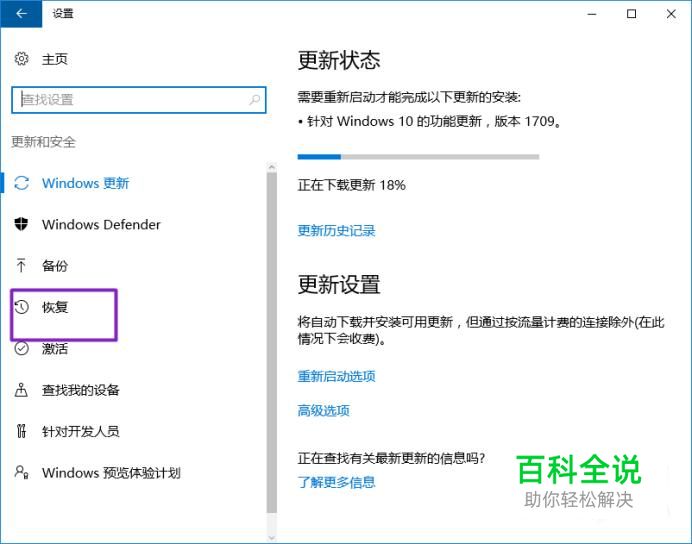692x544 pixels.
Task: Click the 正在下载更新 18% status text
Action: 352,185
